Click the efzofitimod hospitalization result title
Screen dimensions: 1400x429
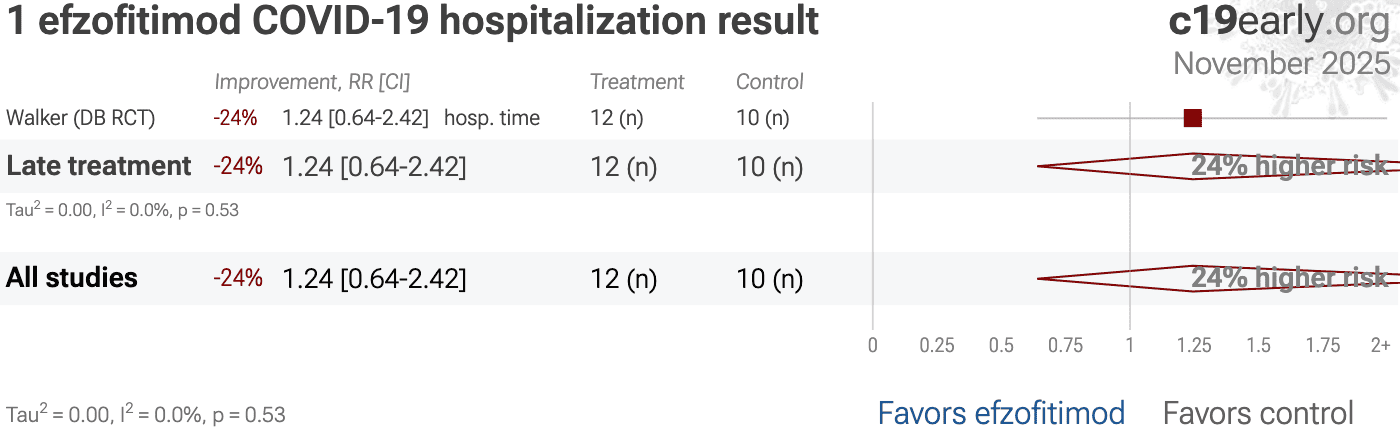(413, 22)
